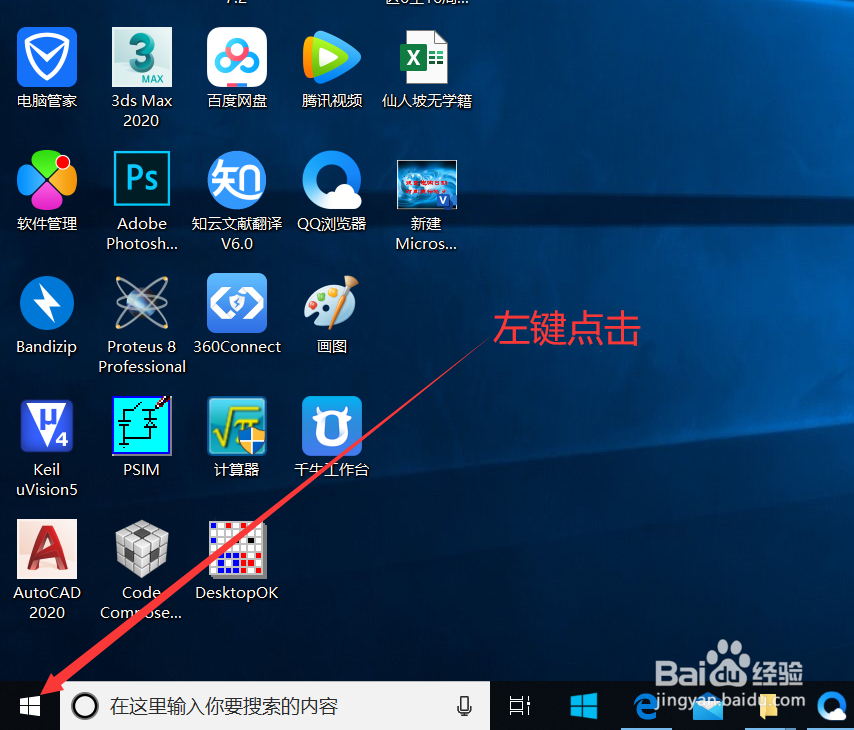Image resolution: width=854 pixels, height=730 pixels.
Task: Click the PSIM desktop icon
Action: (x=142, y=425)
